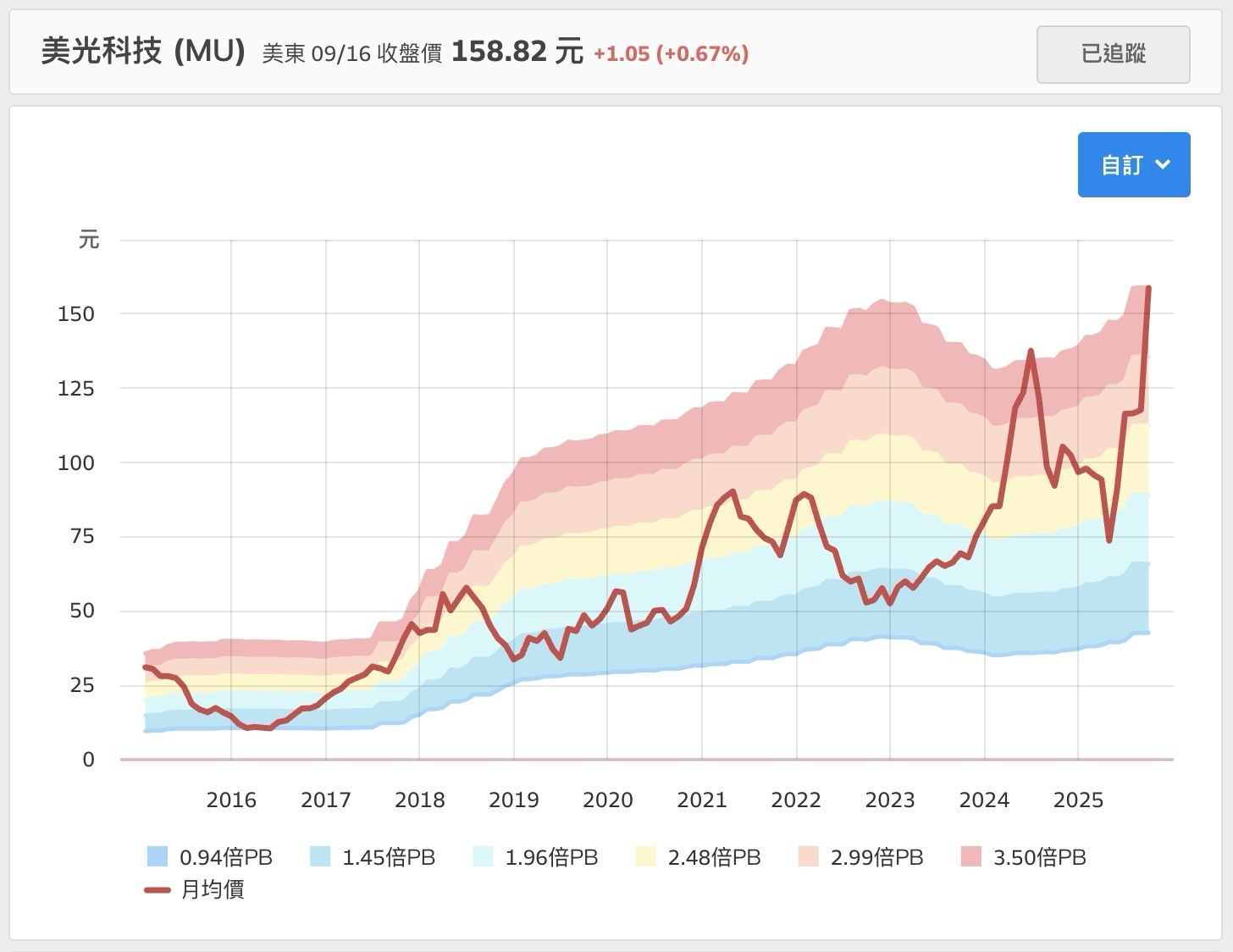
Task: Toggle the 0.94倍PB legend series
Action: (210, 857)
